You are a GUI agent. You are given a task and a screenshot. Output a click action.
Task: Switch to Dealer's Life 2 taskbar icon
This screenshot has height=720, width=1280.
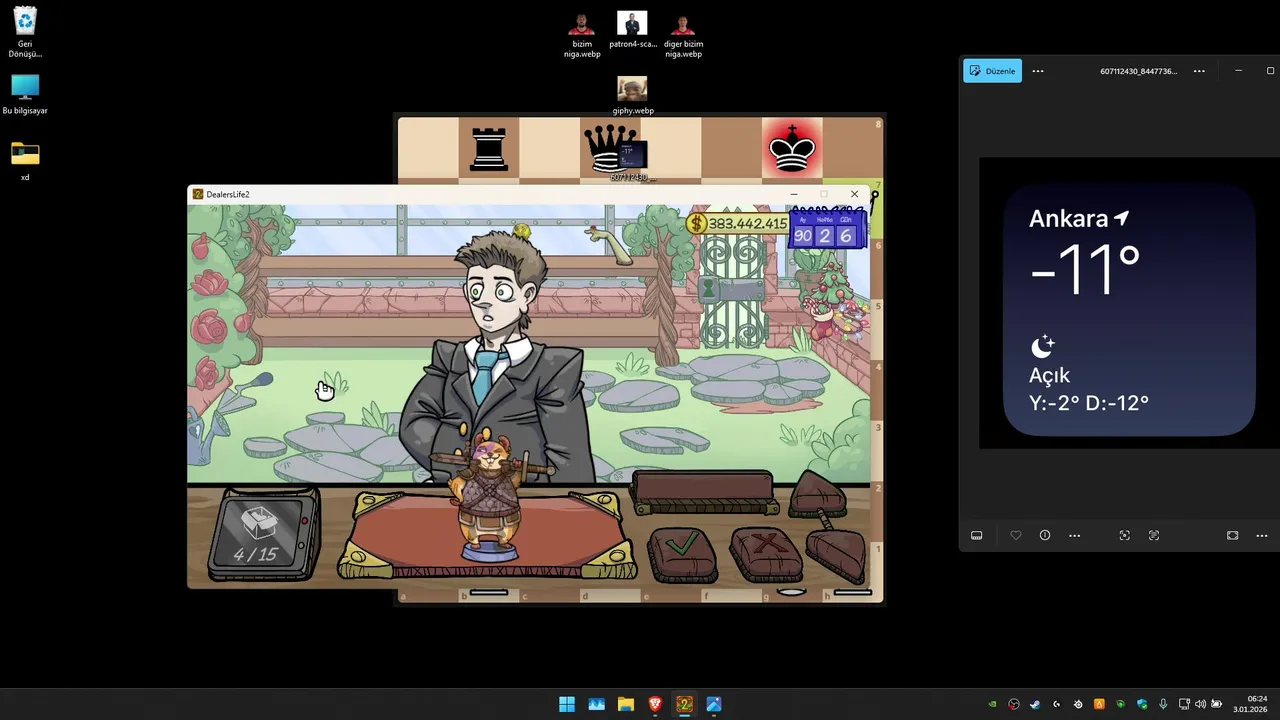[684, 704]
